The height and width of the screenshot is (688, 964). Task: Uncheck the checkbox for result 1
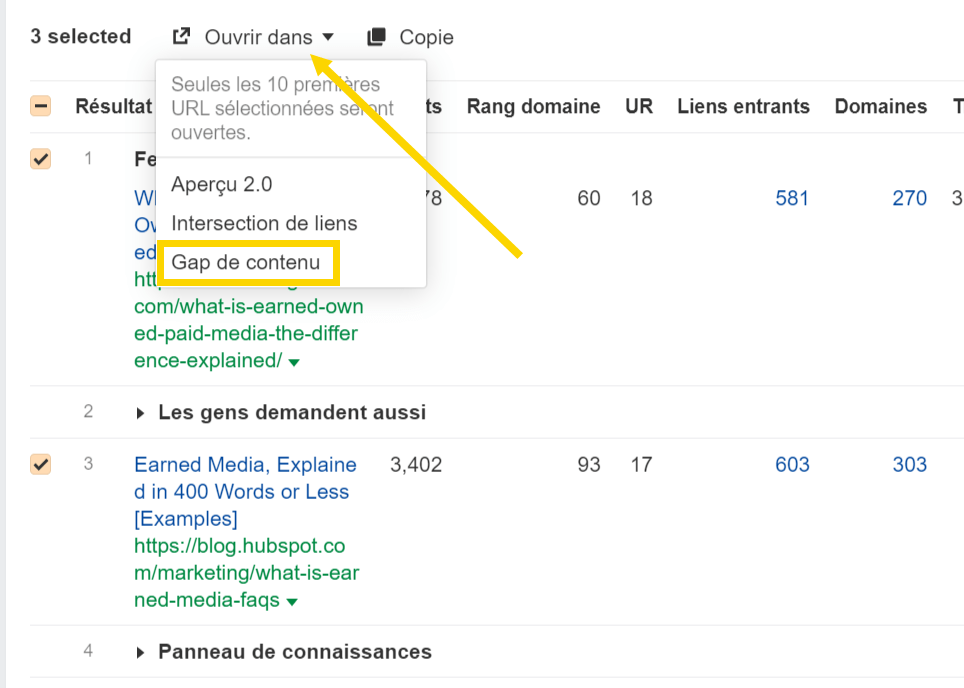40,158
